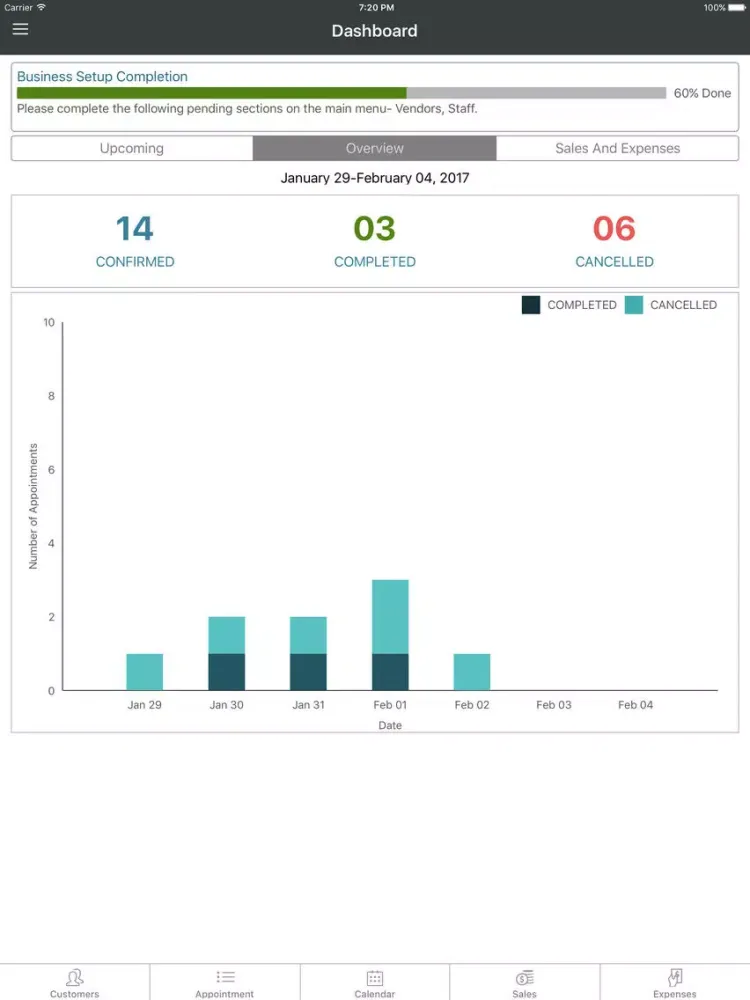Image resolution: width=750 pixels, height=1000 pixels.
Task: Open the Appointment list icon
Action: (x=225, y=977)
